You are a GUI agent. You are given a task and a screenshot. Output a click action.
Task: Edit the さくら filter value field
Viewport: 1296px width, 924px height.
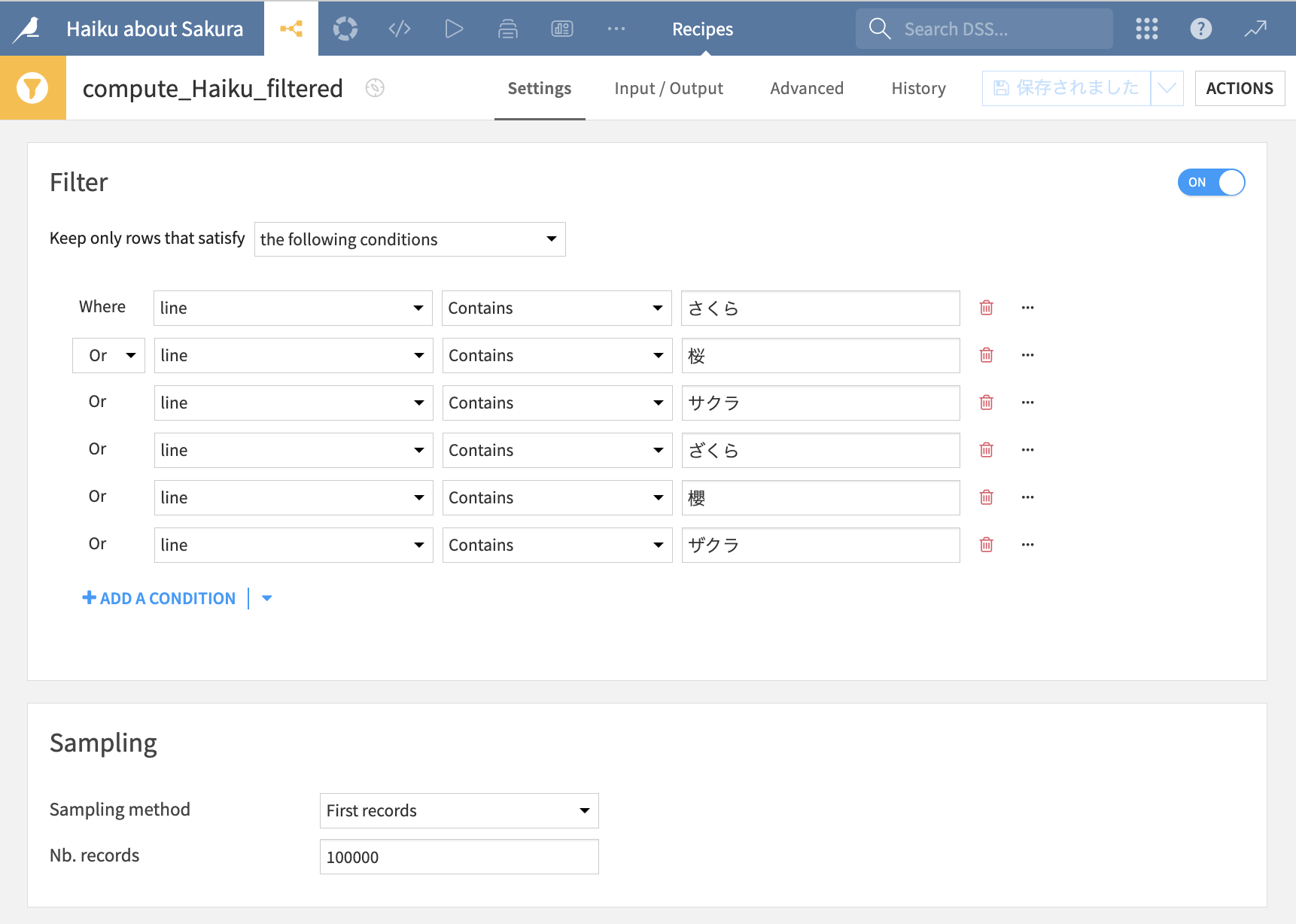(820, 308)
